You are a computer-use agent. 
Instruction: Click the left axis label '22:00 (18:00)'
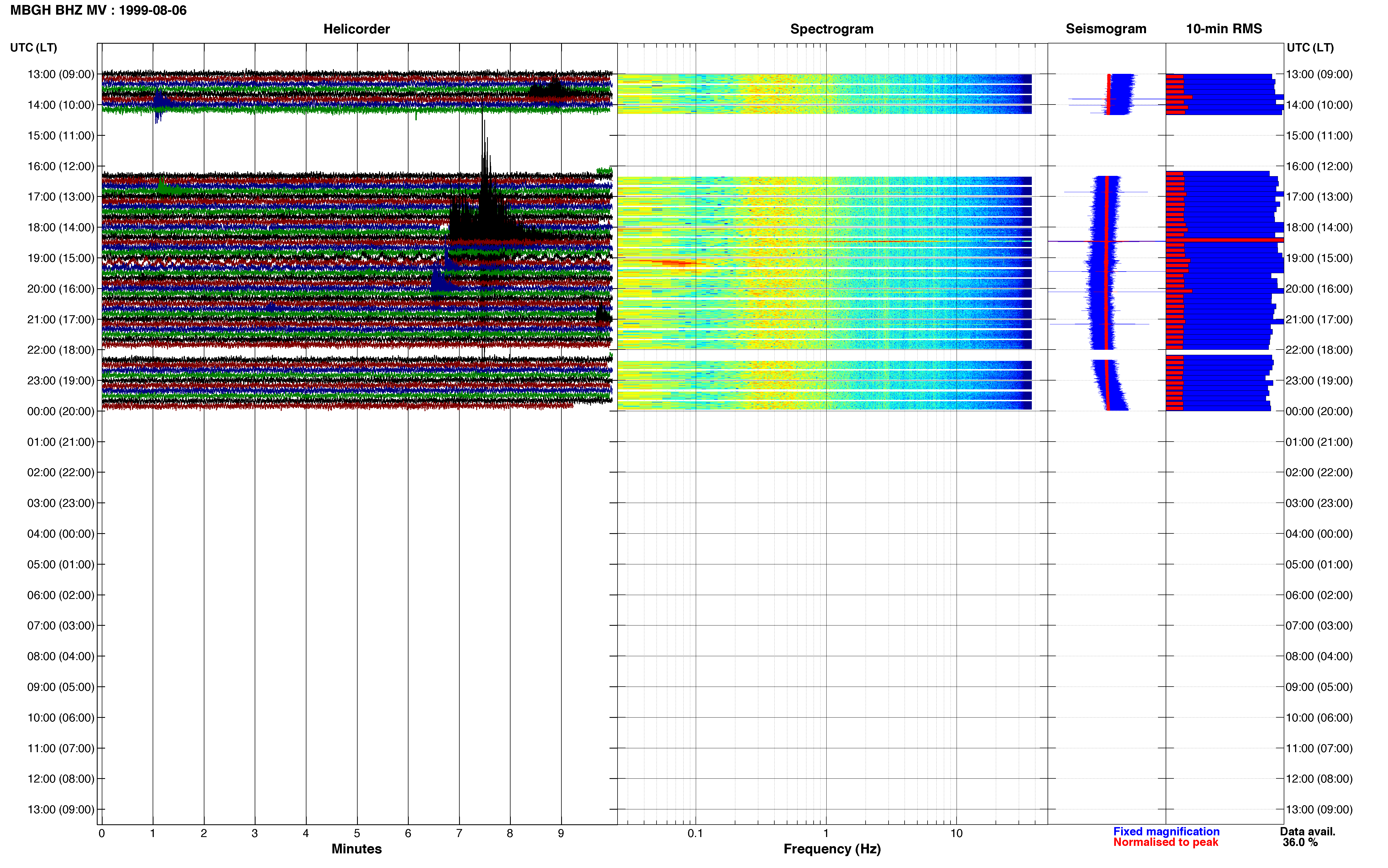(61, 350)
